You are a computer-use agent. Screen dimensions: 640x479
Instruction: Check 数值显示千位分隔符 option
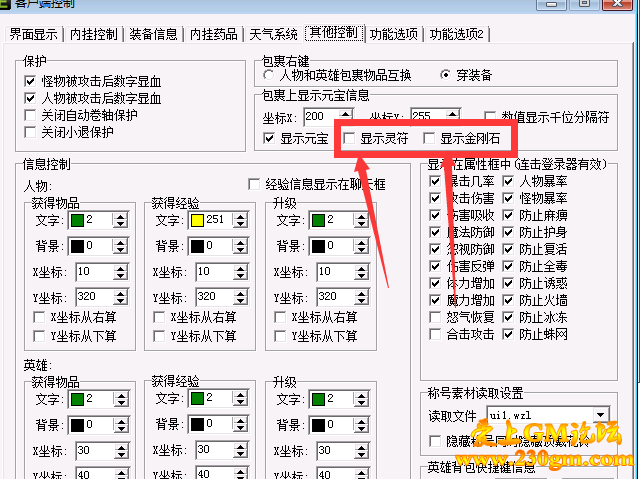(490, 117)
